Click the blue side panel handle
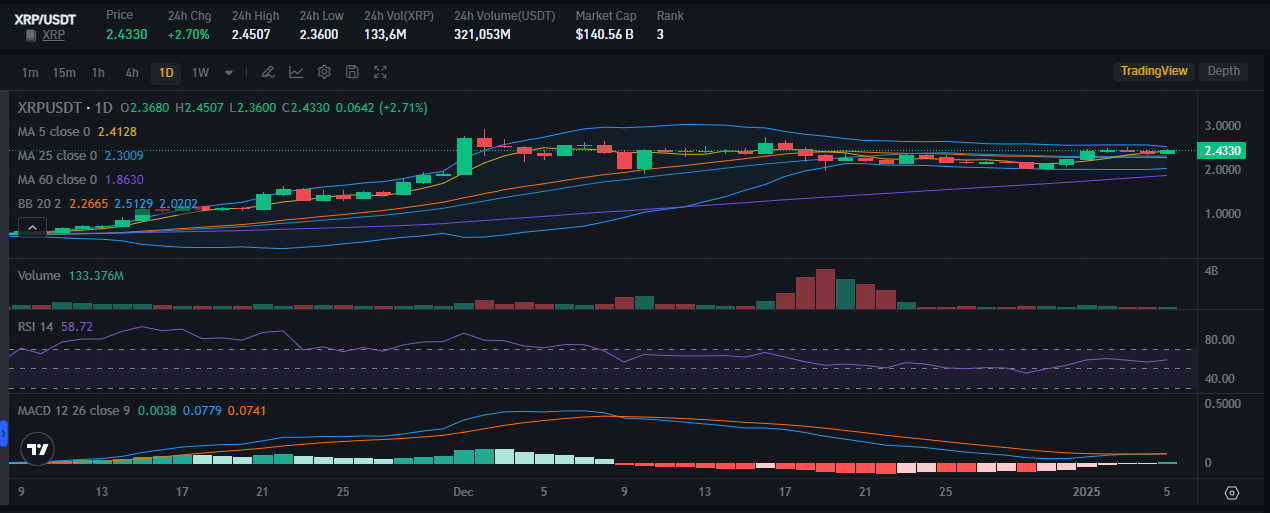 3,434
